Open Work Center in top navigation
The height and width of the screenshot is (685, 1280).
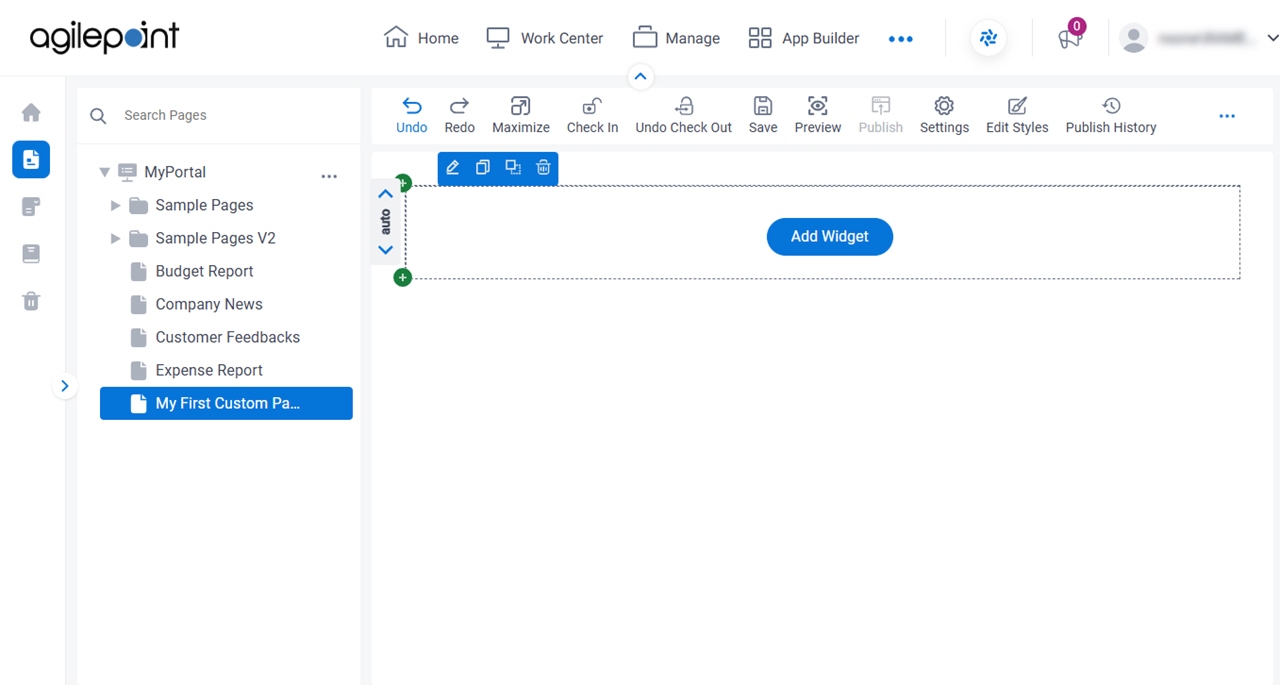[544, 38]
